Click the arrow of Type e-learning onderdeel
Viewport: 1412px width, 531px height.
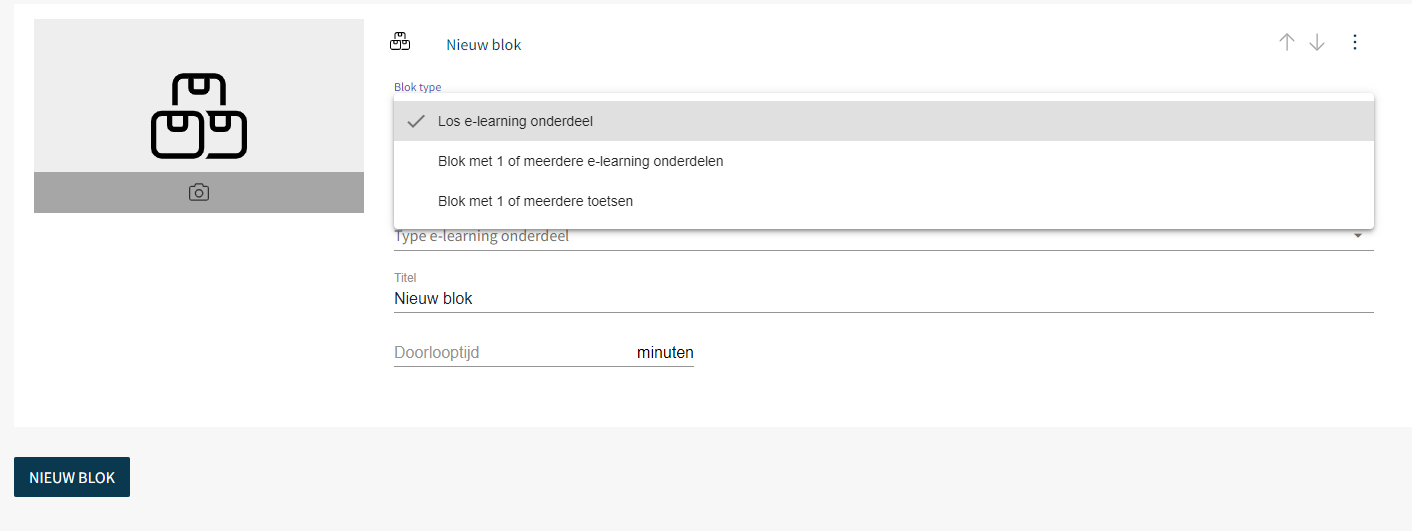(x=1358, y=236)
